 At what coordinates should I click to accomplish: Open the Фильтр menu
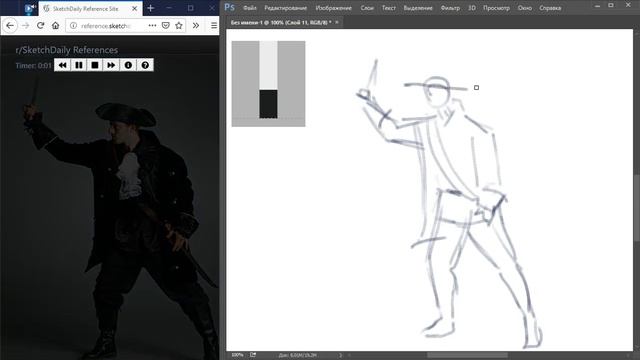pos(450,8)
